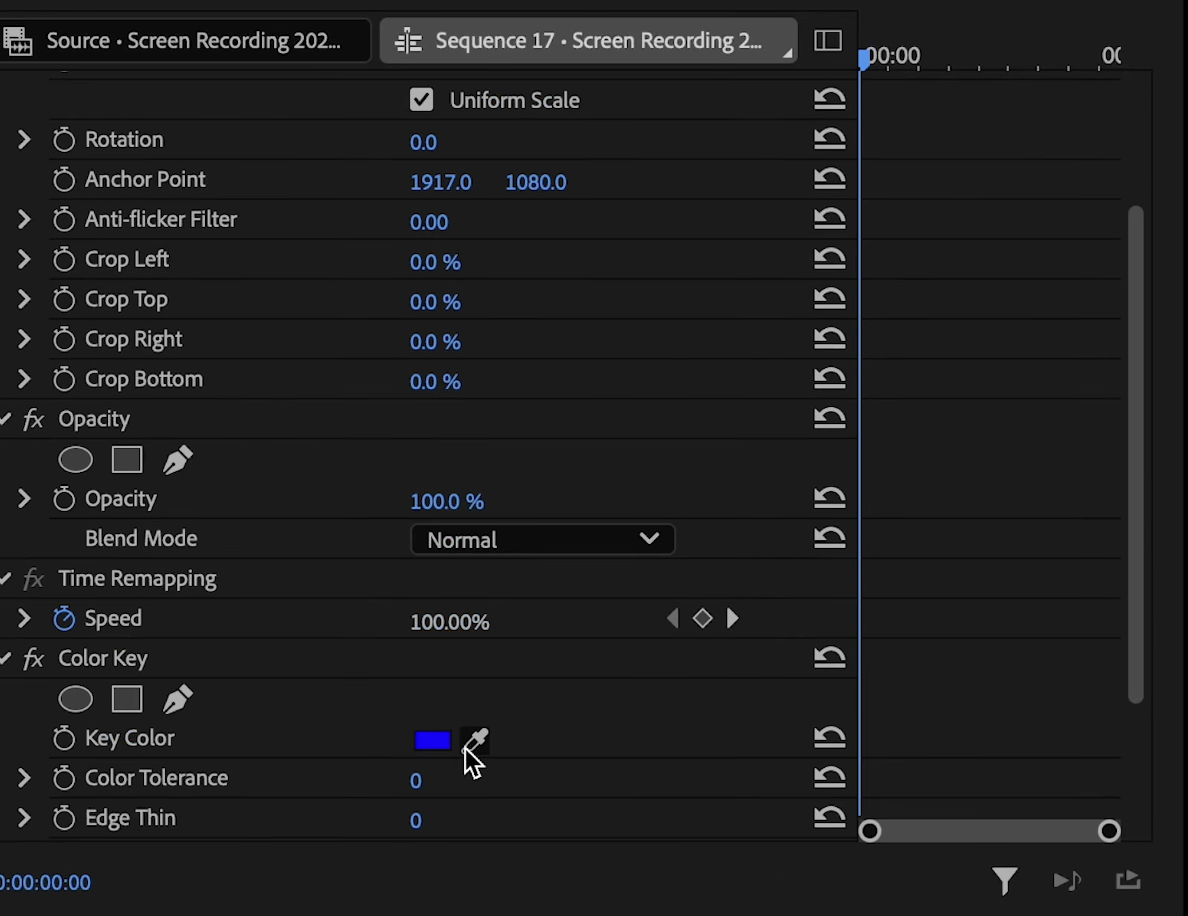Go to next Speed keyframe
This screenshot has width=1188, height=916.
click(x=732, y=619)
